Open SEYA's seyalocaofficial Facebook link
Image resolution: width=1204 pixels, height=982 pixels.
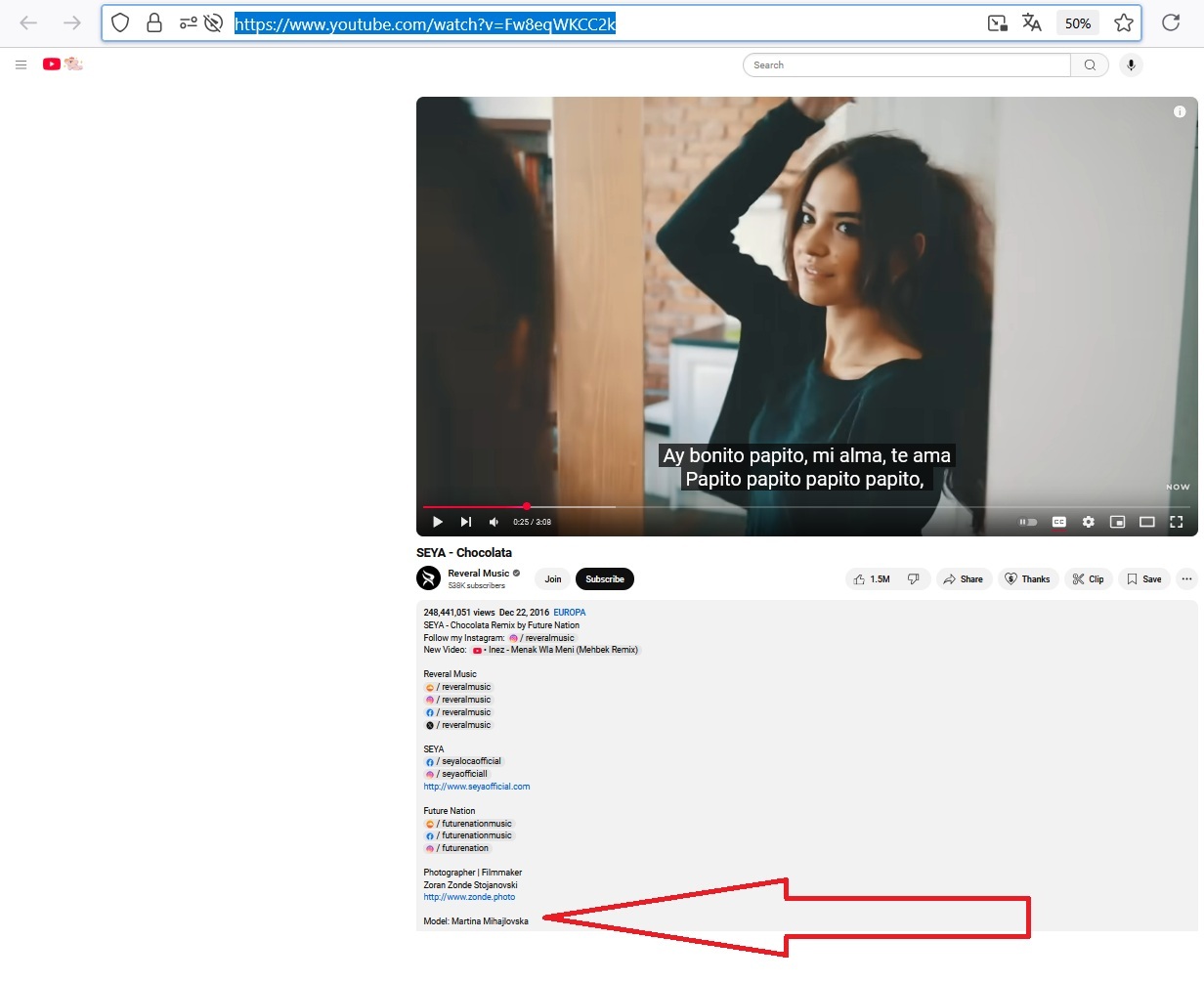tap(463, 761)
